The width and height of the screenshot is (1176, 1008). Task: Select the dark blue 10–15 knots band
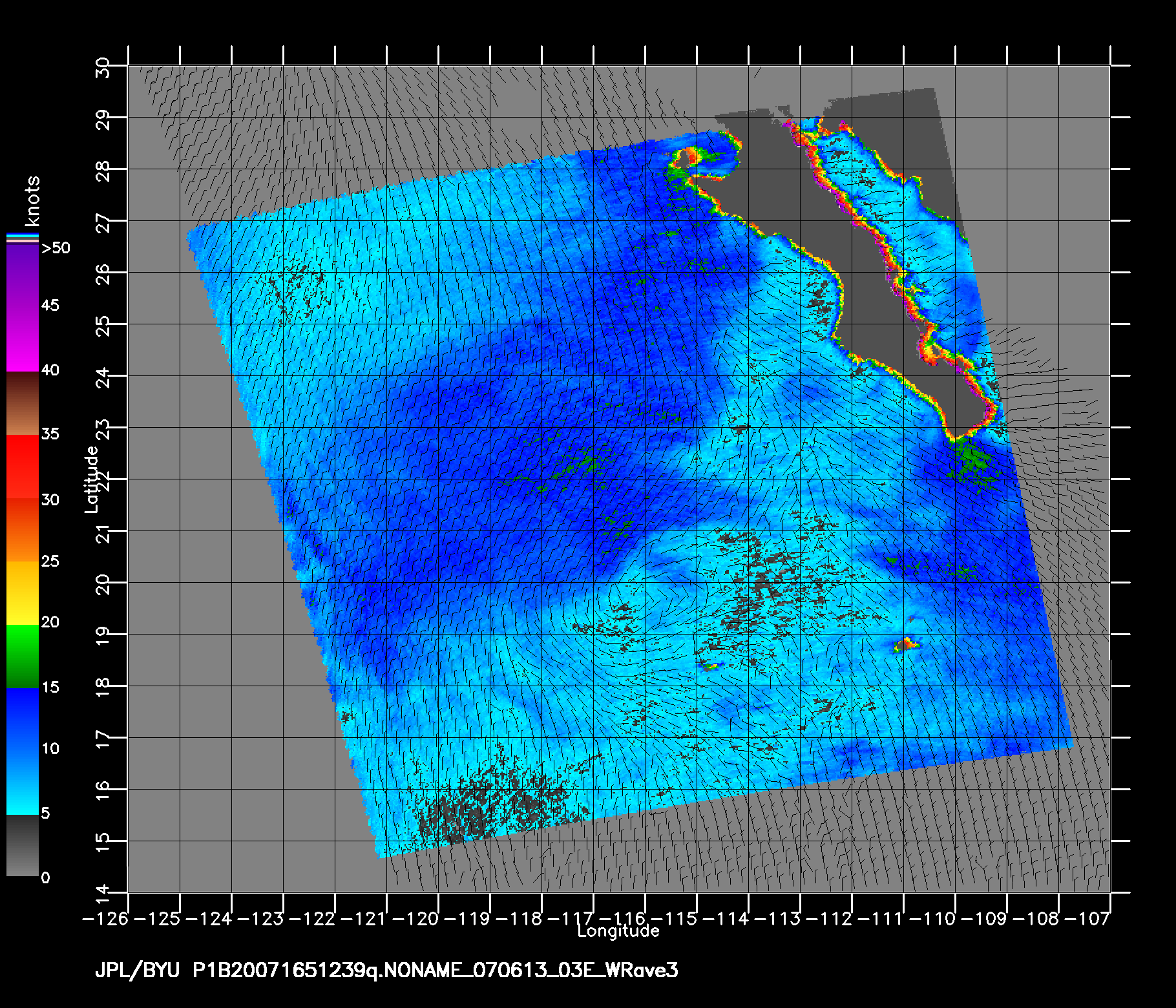point(23,720)
